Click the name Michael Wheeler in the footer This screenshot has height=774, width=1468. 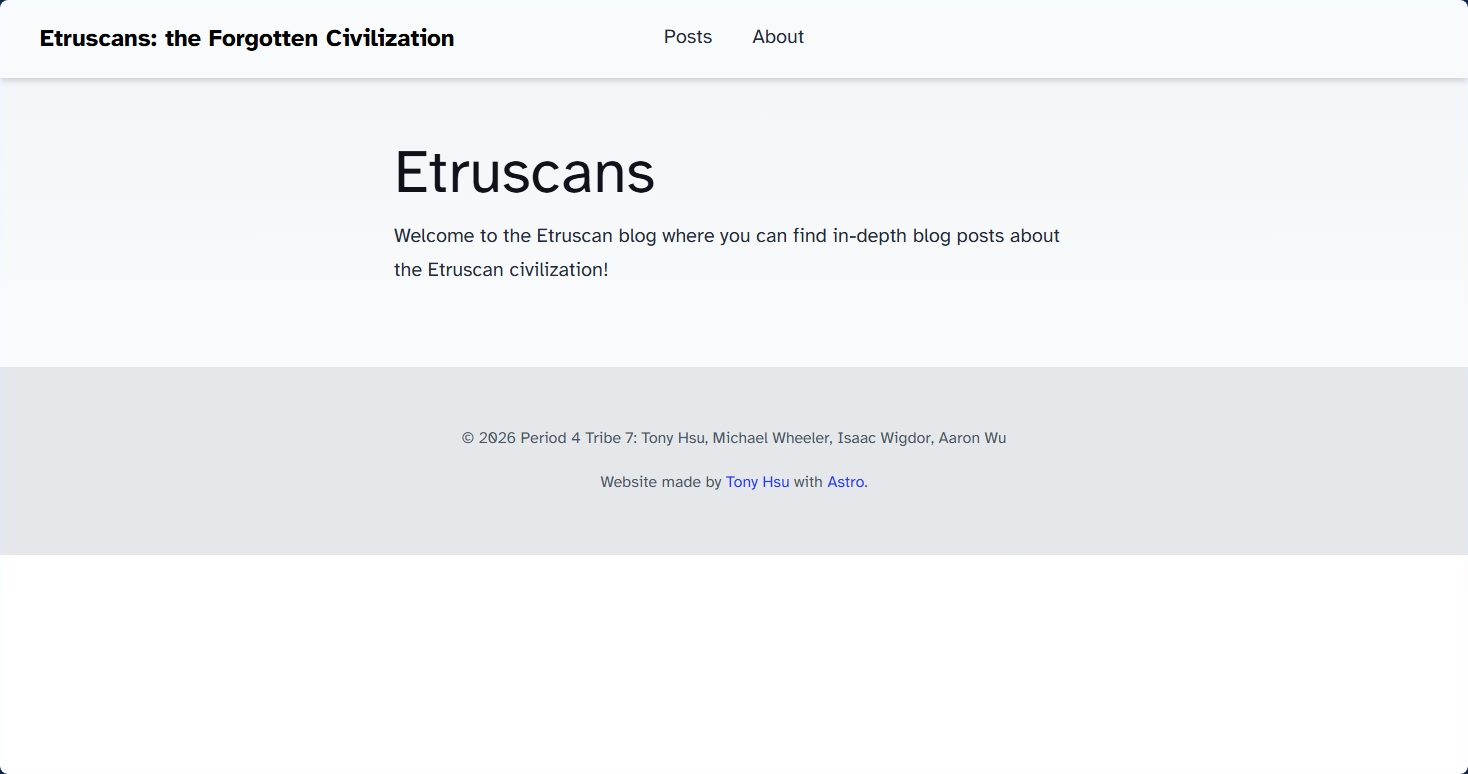(770, 438)
